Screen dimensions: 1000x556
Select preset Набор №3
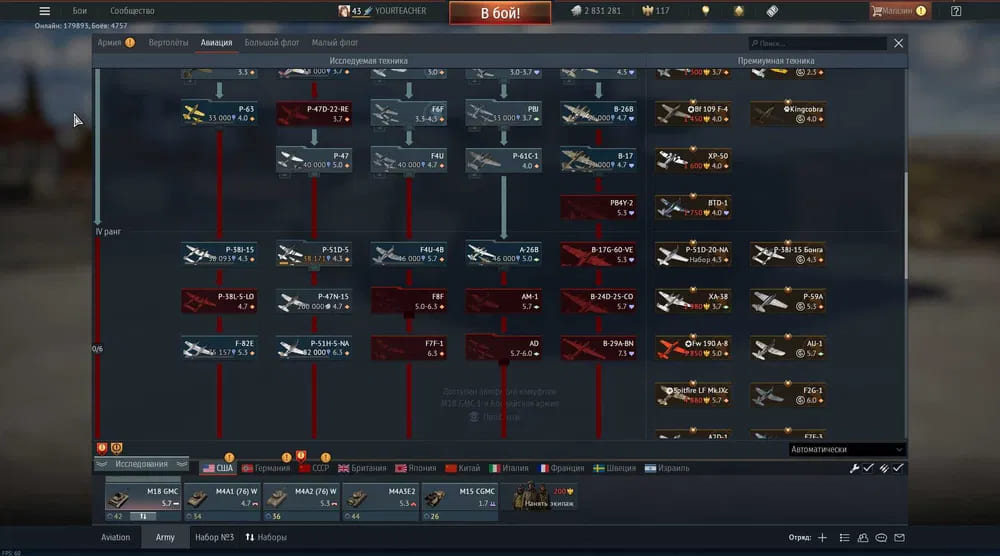(x=214, y=538)
